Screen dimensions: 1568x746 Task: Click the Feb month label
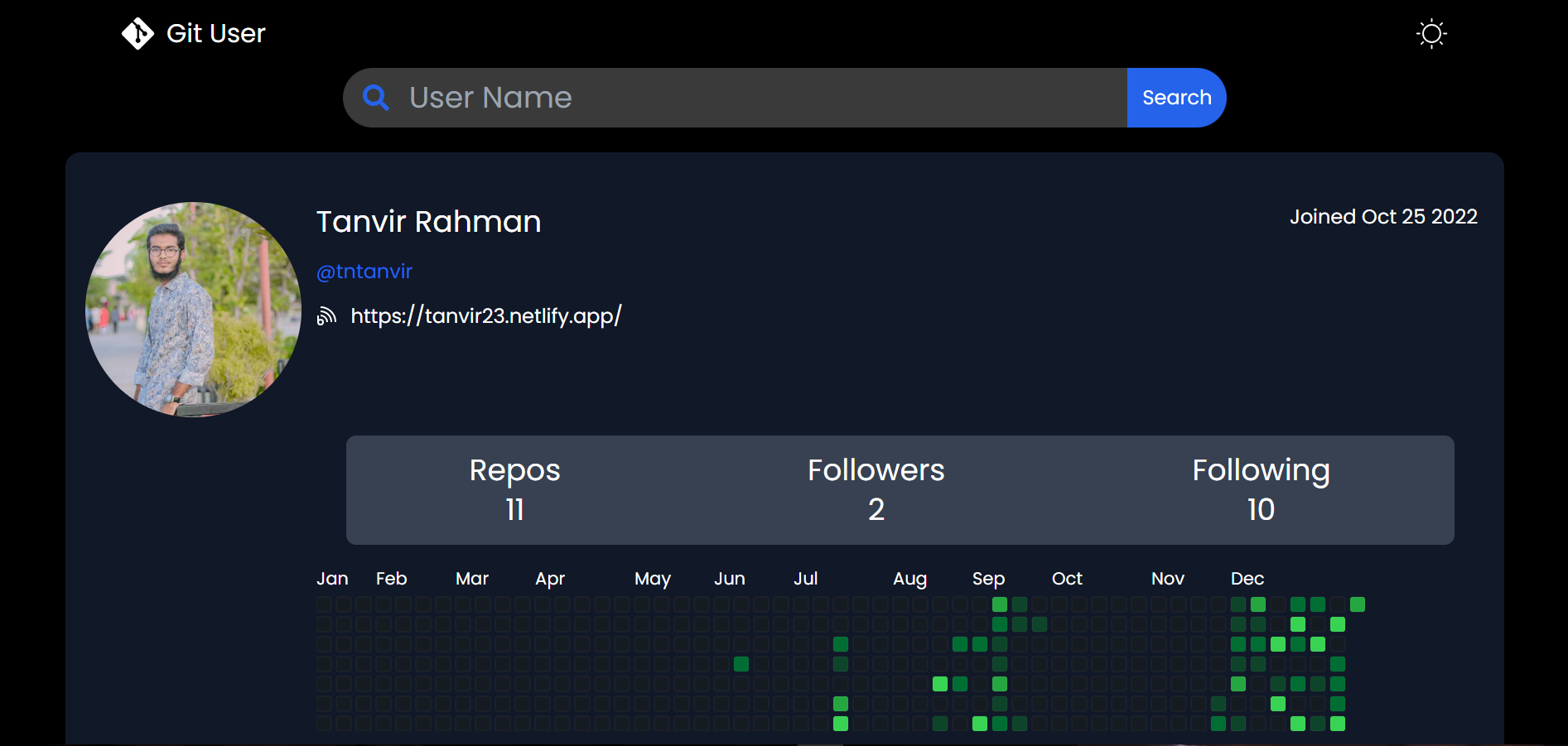[x=391, y=579]
